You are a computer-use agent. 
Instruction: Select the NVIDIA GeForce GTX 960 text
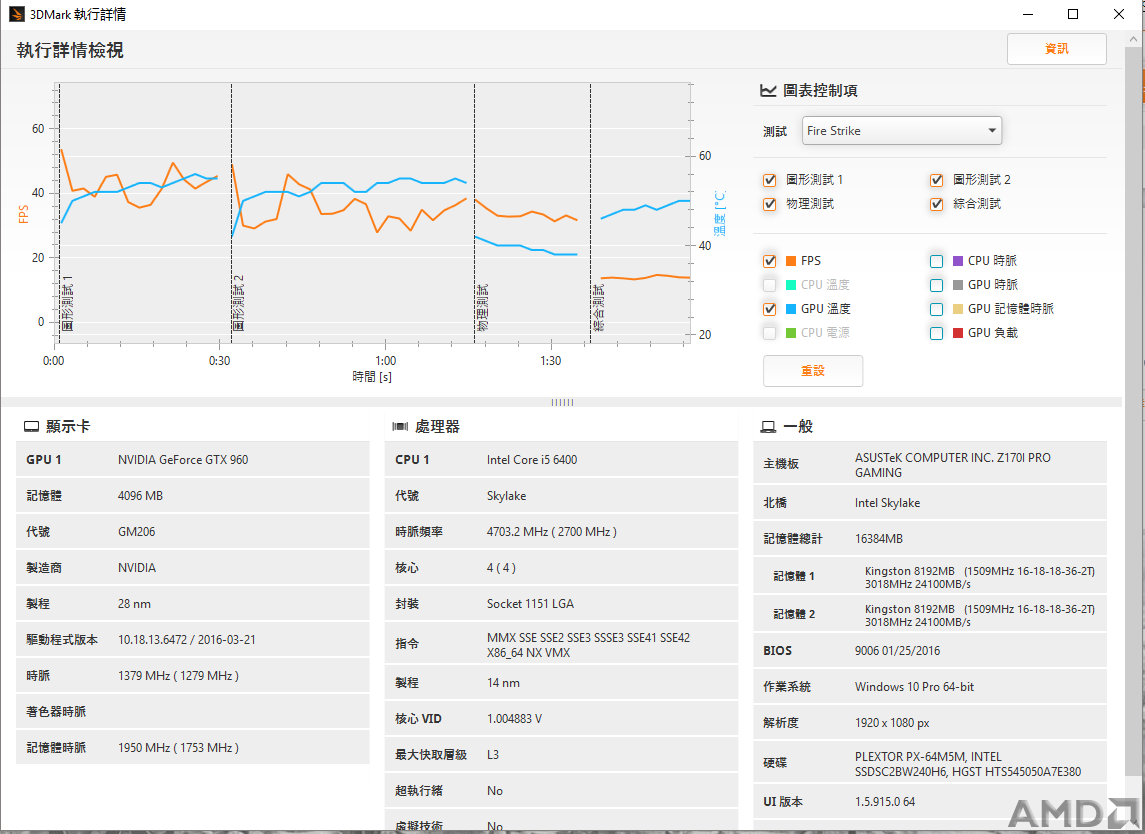(183, 460)
